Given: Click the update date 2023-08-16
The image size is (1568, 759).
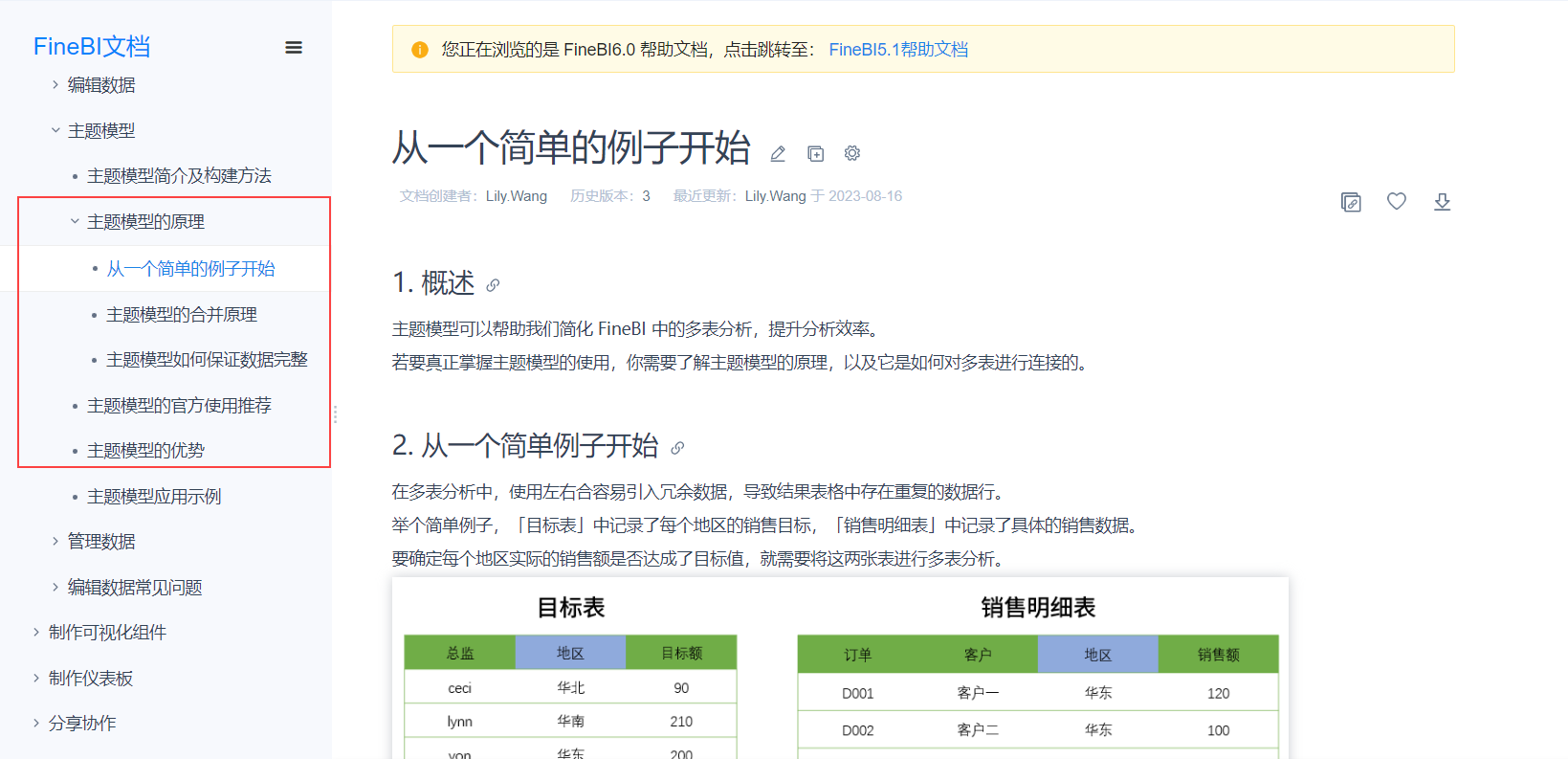Looking at the screenshot, I should point(865,196).
